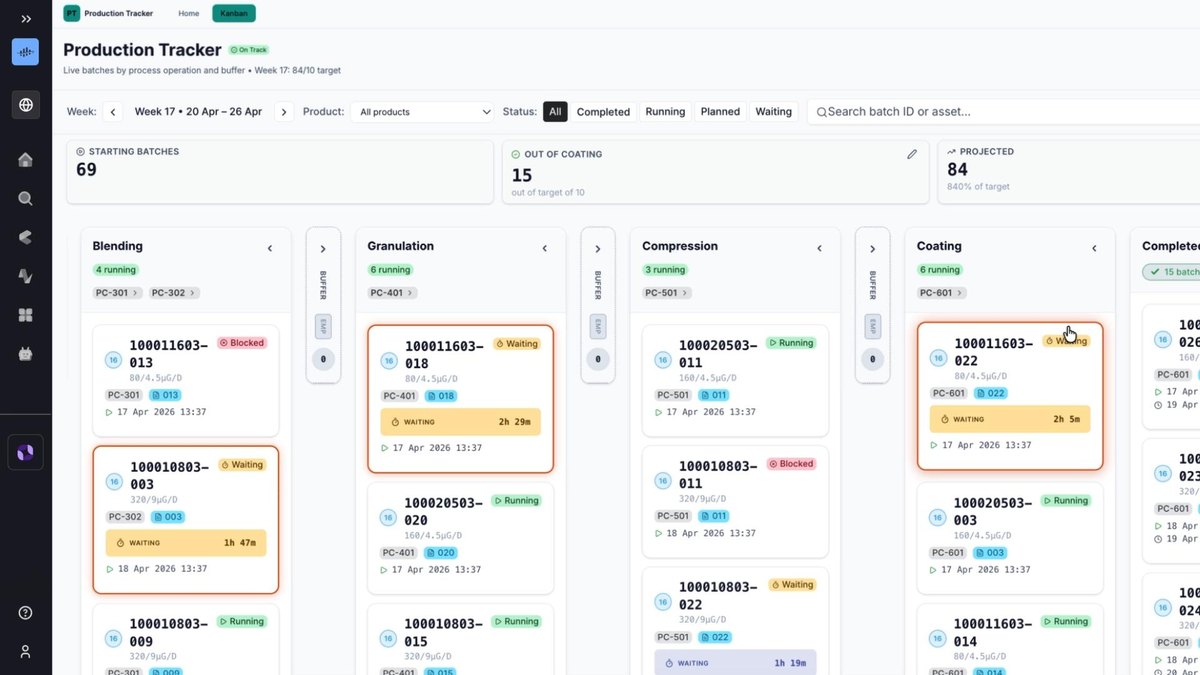Click the waiting 2h 29m progress bar
Image resolution: width=1200 pixels, height=675 pixels.
[x=460, y=422]
